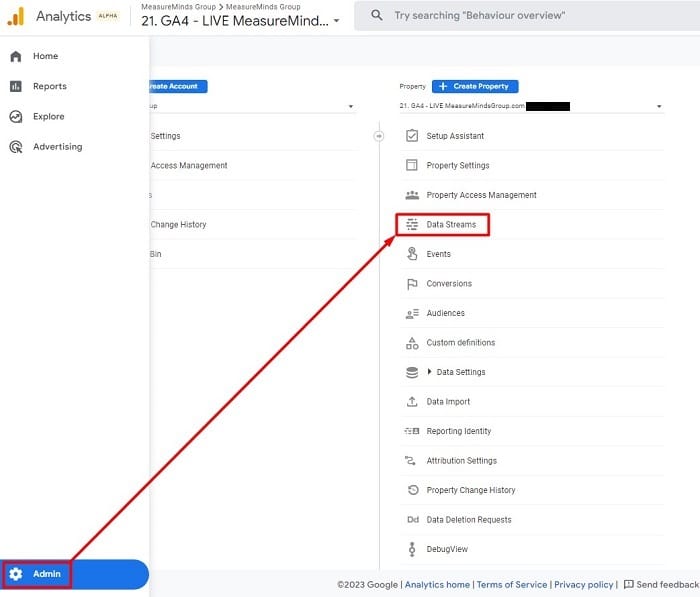Open Property Settings

pyautogui.click(x=458, y=165)
